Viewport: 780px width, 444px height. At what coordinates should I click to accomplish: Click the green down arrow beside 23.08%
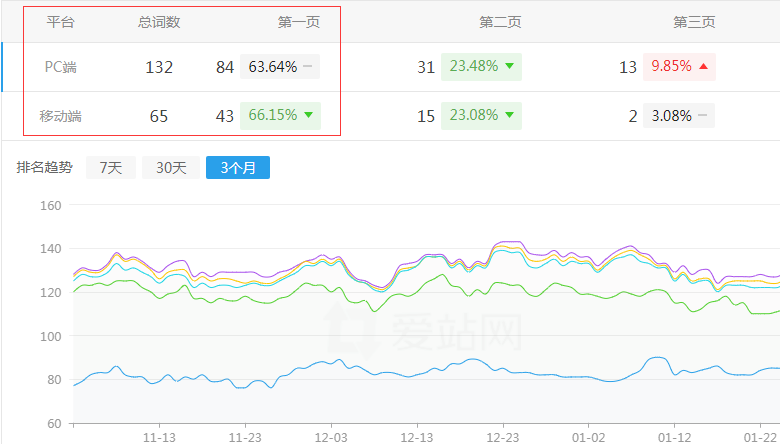click(508, 115)
